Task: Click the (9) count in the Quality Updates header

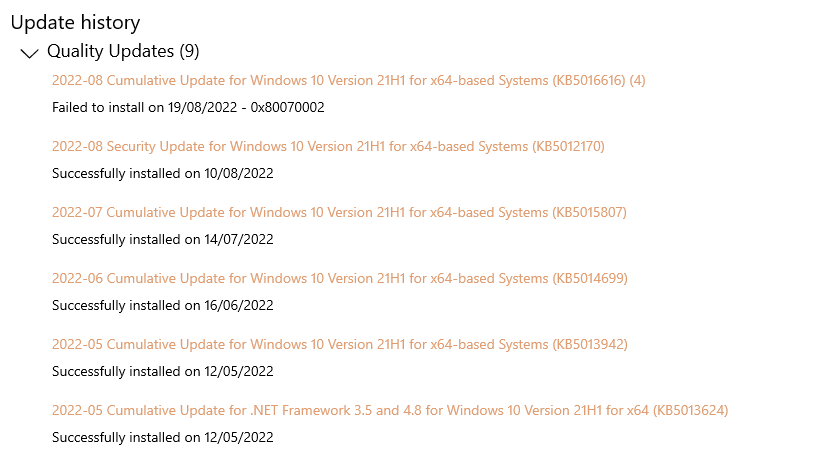Action: [x=189, y=51]
